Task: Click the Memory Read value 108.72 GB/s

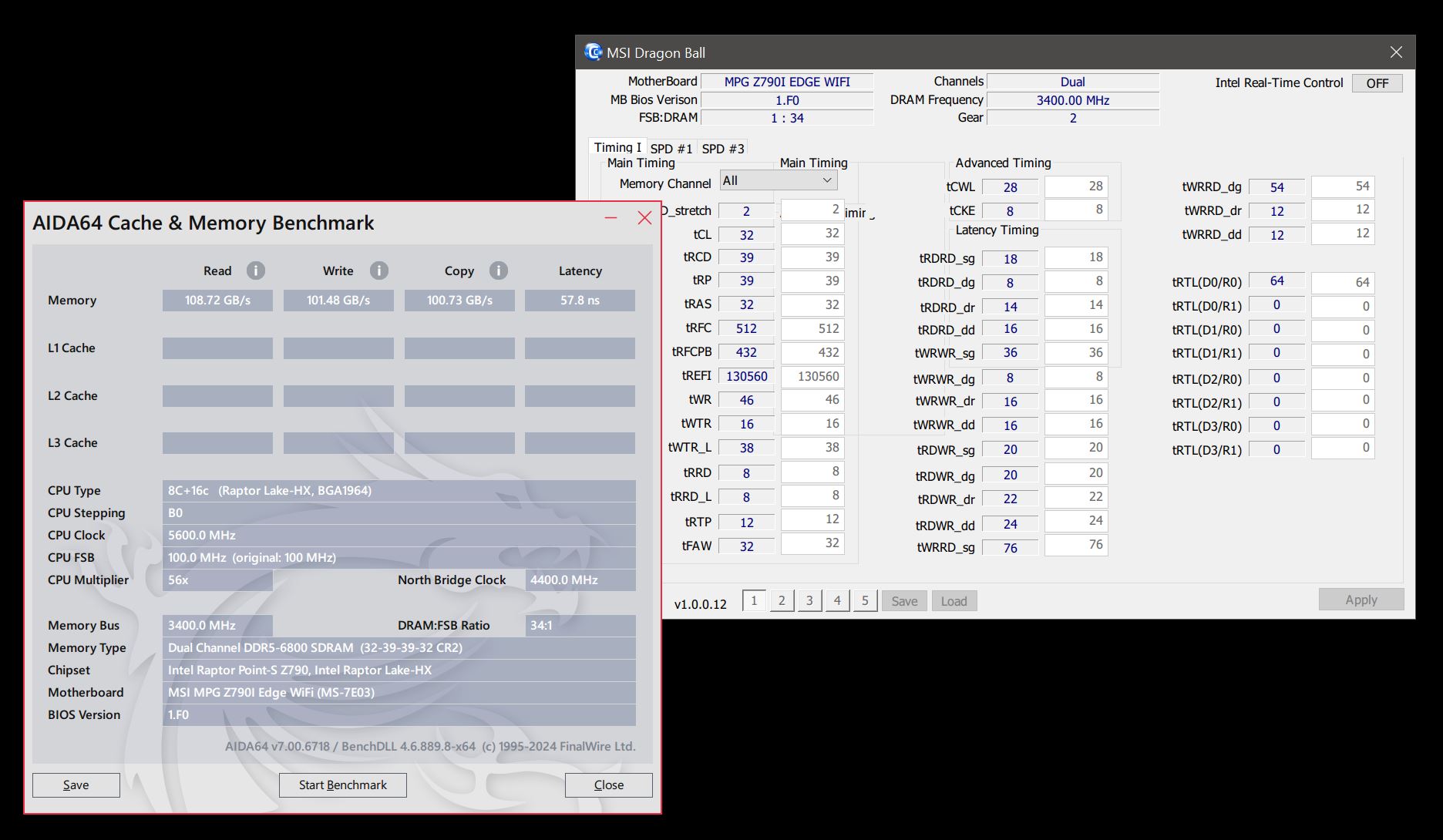Action: (x=217, y=301)
